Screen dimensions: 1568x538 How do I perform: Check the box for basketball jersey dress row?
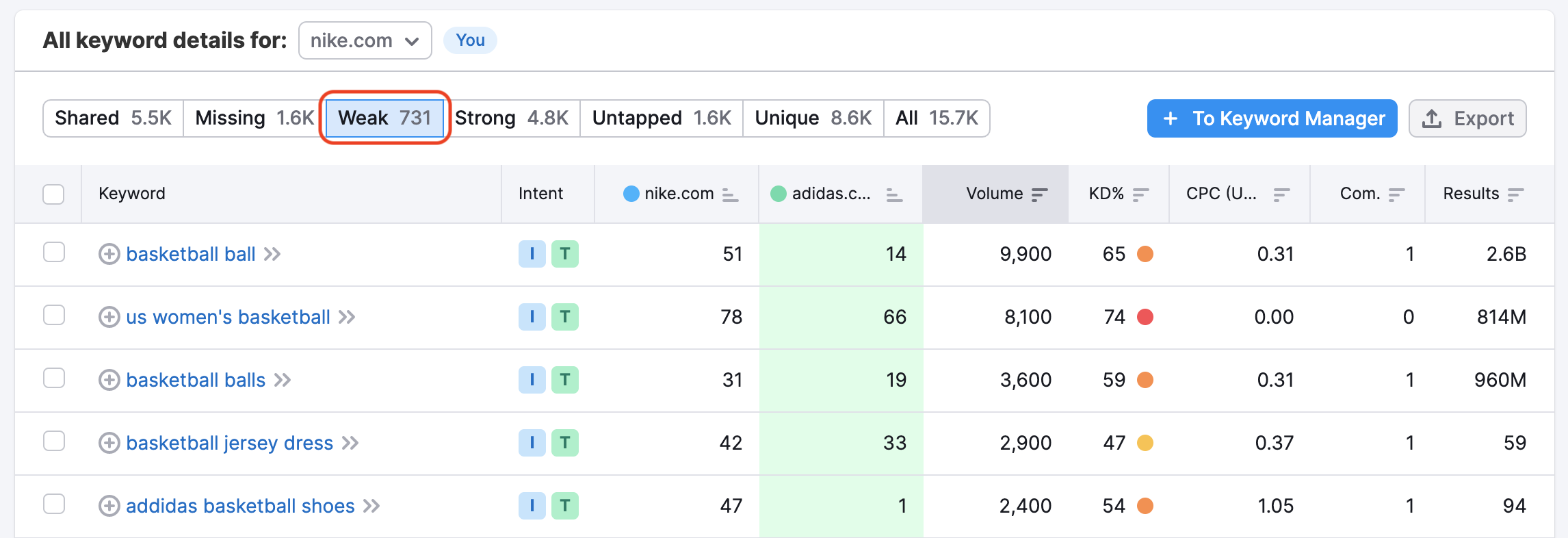(53, 441)
